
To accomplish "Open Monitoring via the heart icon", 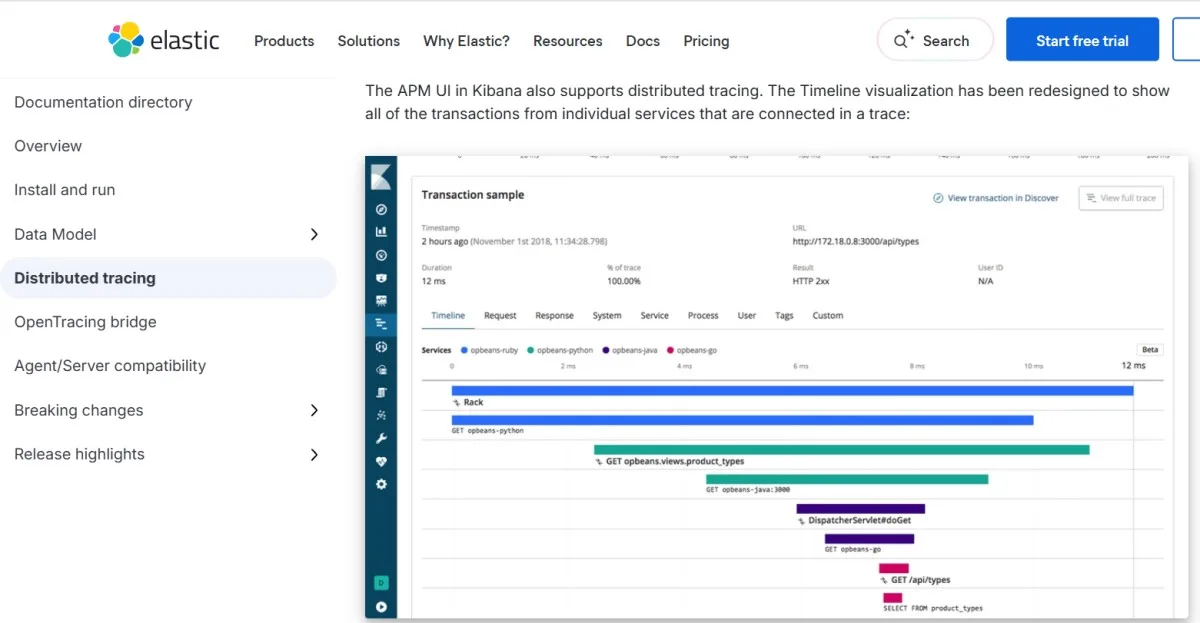I will click(x=381, y=461).
